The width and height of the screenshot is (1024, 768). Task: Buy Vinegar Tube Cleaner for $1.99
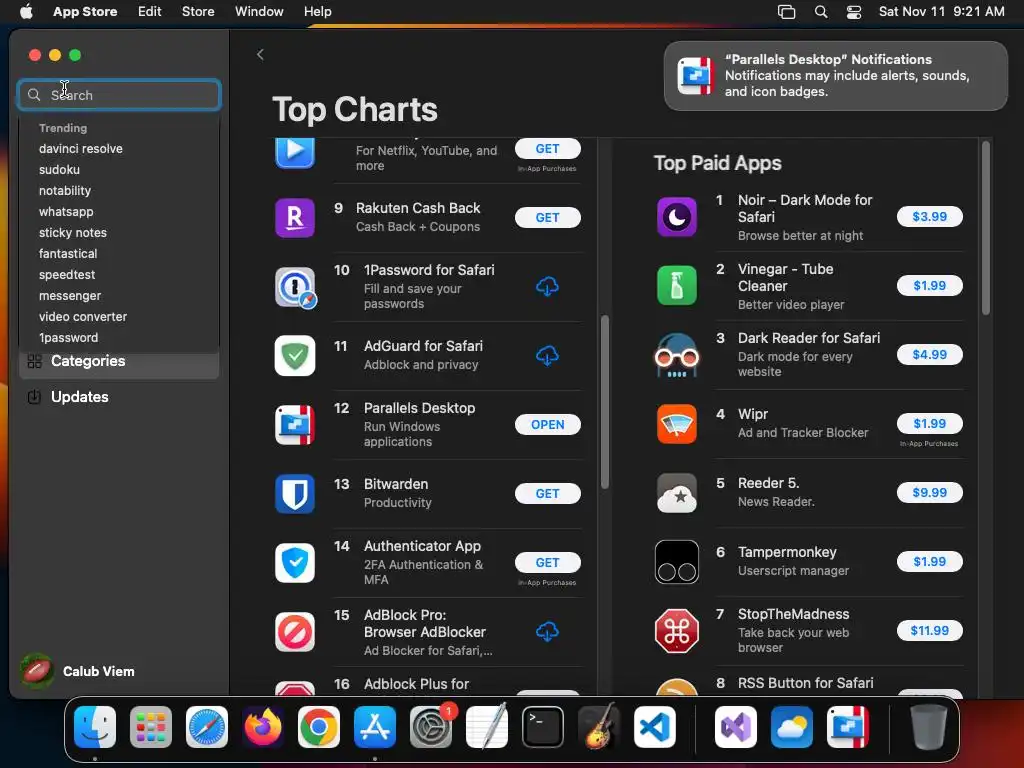(x=929, y=285)
